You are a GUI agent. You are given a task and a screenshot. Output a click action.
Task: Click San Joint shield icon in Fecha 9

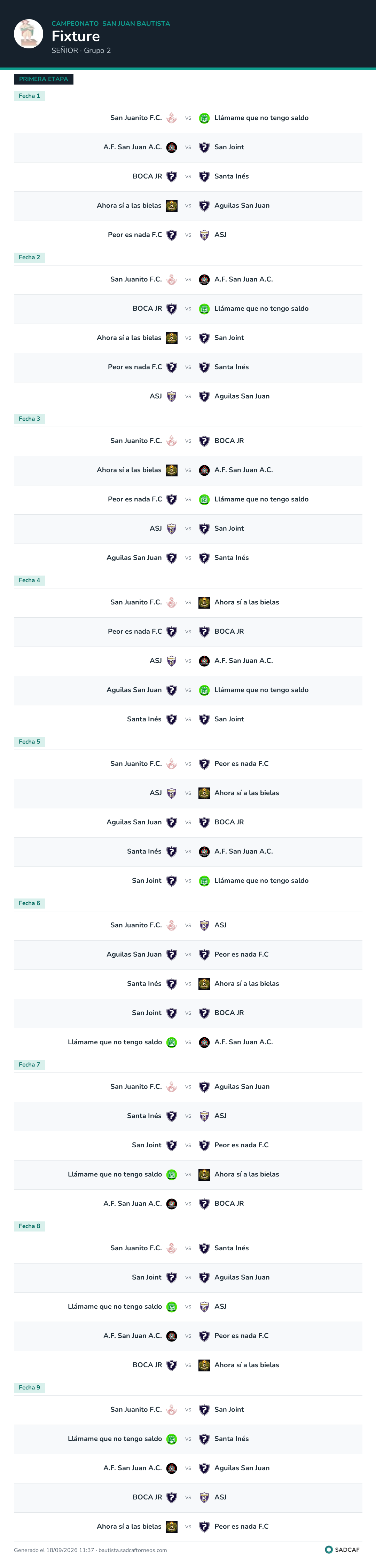(204, 1410)
